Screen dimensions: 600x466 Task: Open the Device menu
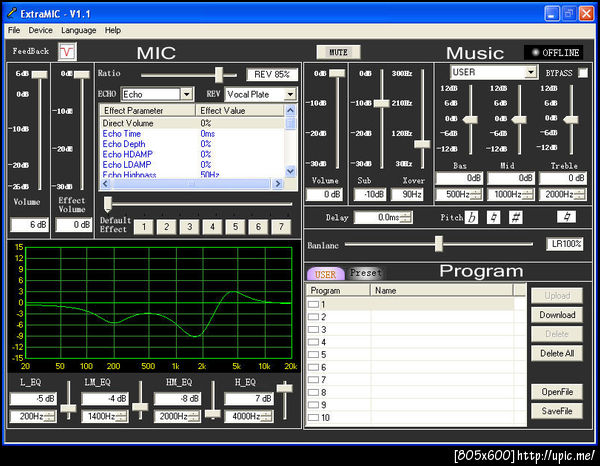click(x=40, y=30)
